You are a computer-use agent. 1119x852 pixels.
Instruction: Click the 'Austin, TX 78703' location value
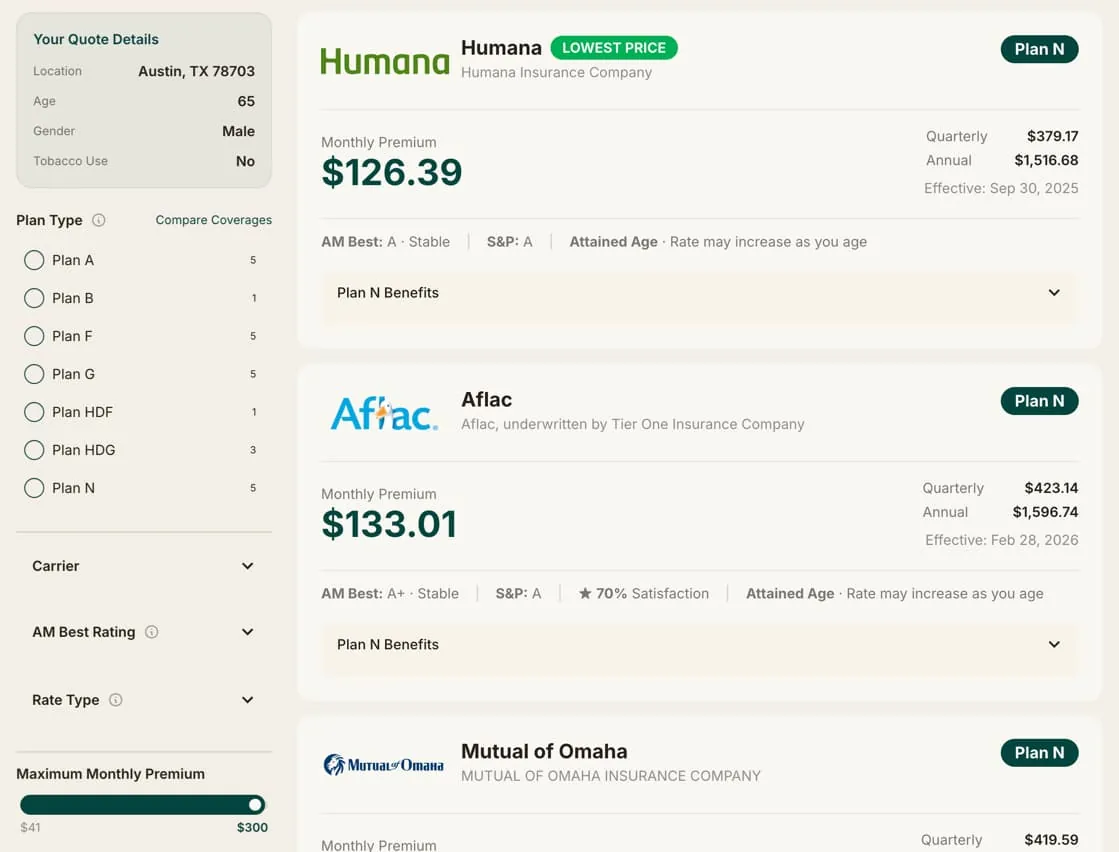pos(196,71)
